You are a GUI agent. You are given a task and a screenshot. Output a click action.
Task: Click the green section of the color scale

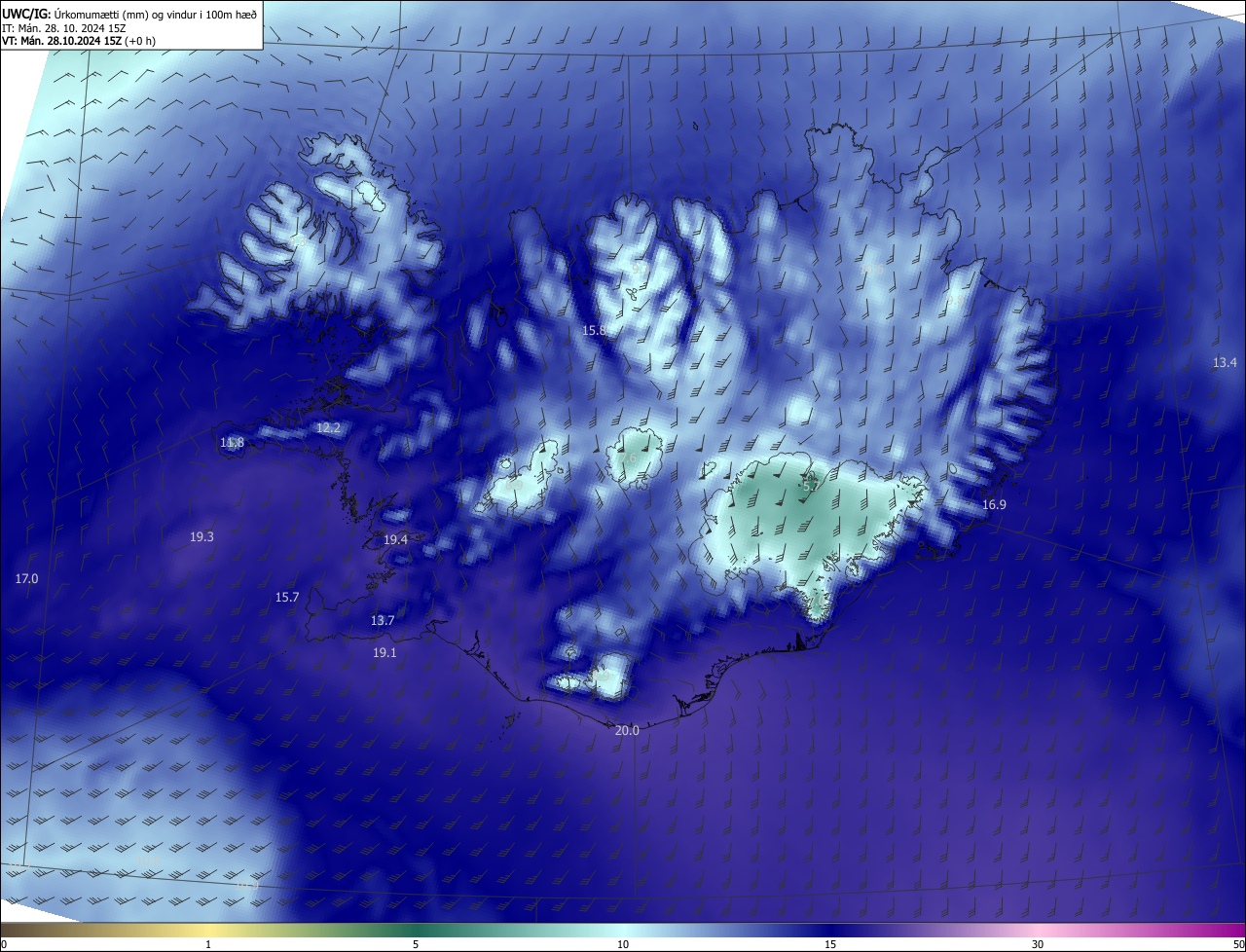pos(416,930)
